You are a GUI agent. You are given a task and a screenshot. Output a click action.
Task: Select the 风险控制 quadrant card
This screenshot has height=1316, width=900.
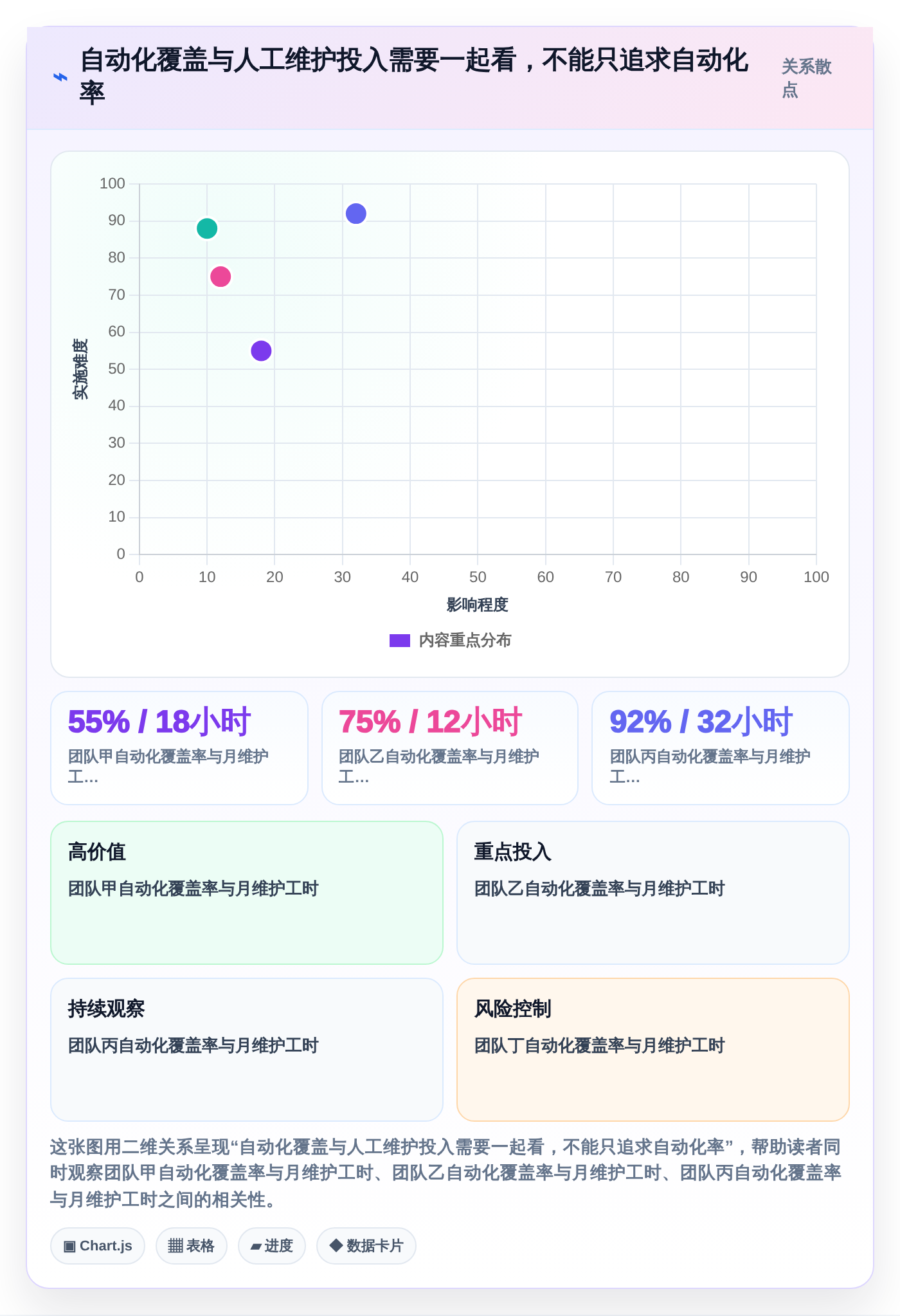click(653, 1050)
